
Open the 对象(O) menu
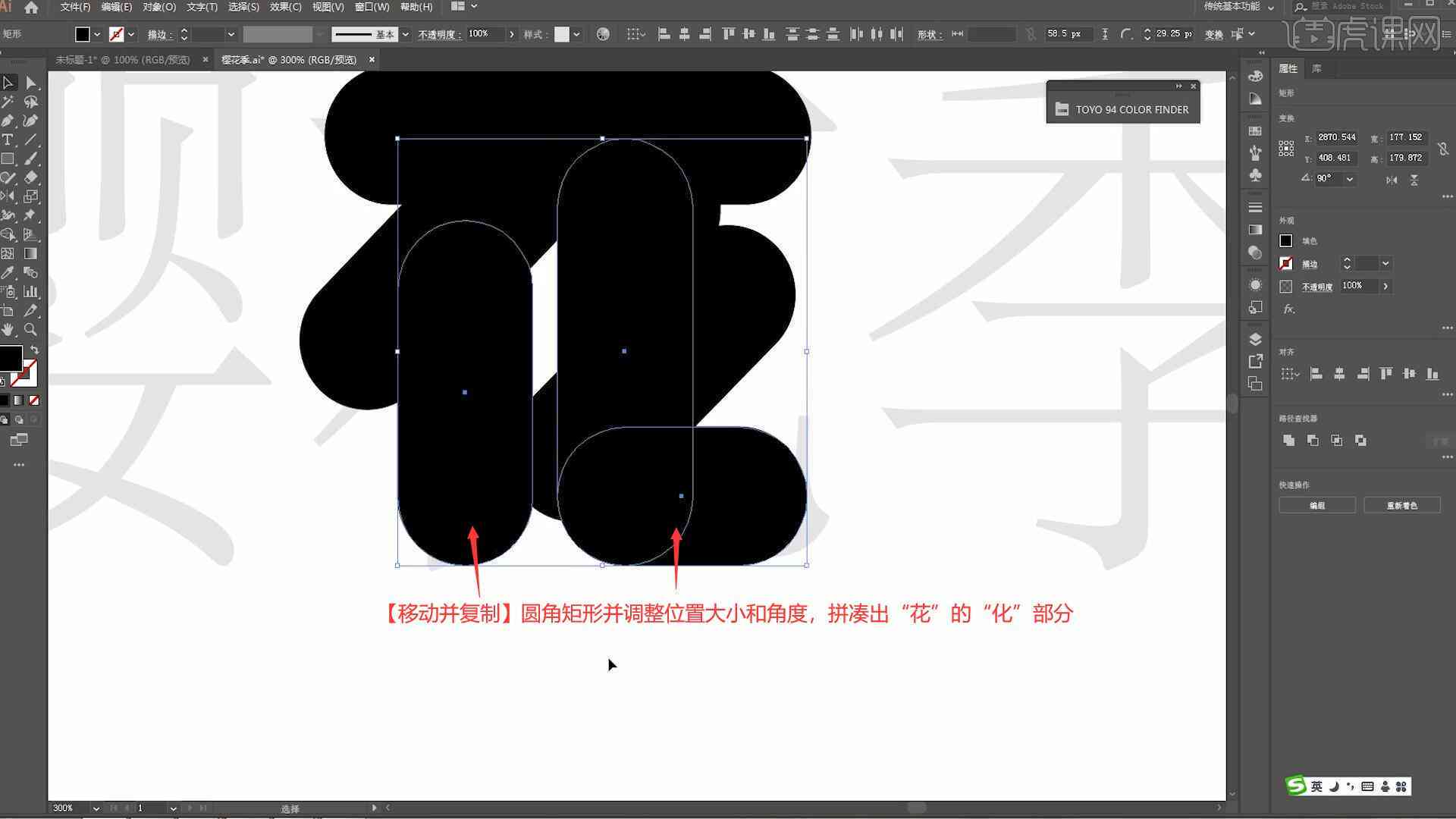159,7
